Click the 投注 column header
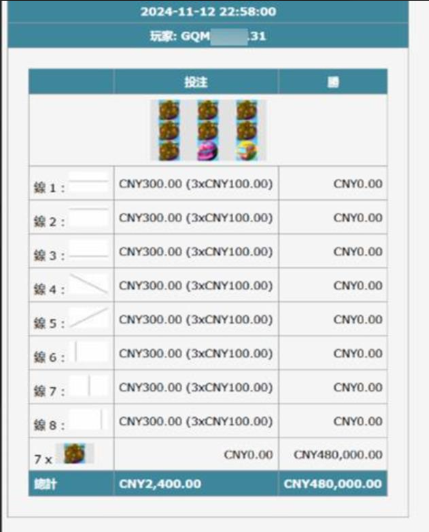 [x=196, y=82]
